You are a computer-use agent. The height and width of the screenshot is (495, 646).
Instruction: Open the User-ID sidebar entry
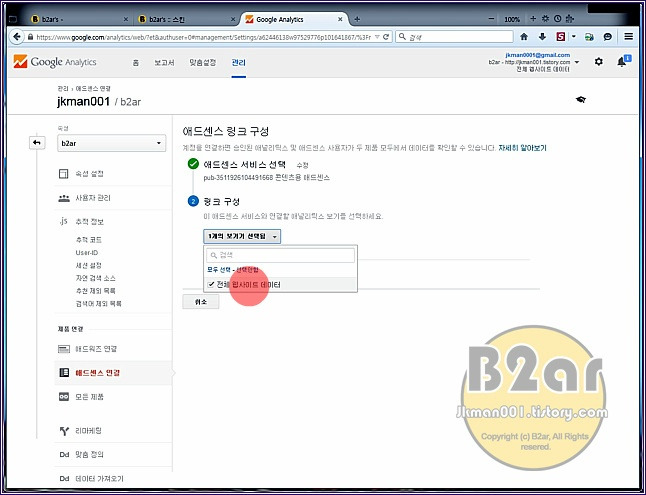87,253
